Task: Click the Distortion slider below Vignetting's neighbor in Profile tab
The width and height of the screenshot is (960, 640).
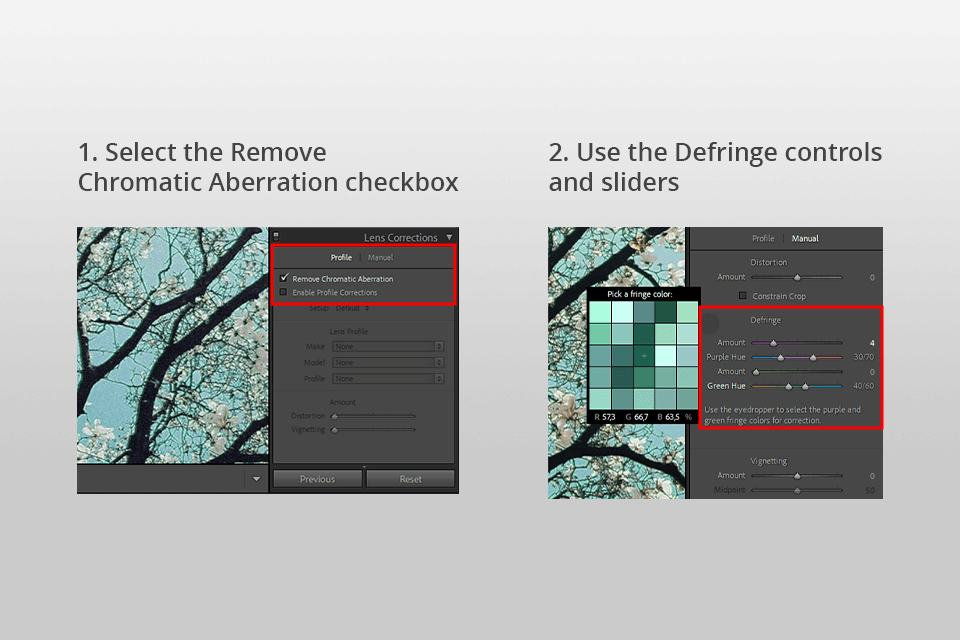Action: pyautogui.click(x=373, y=416)
